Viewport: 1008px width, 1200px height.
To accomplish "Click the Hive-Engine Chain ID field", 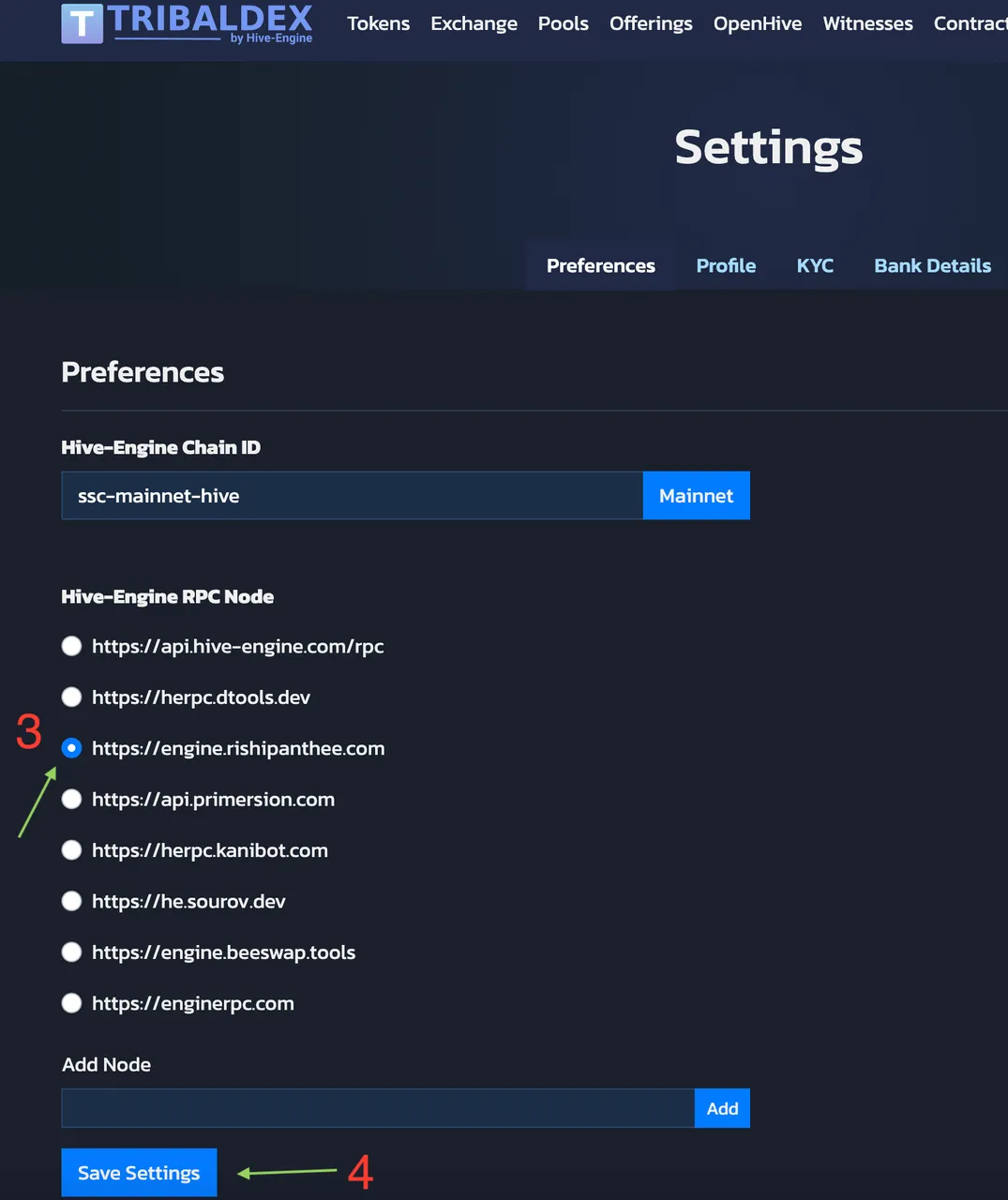I will click(353, 495).
